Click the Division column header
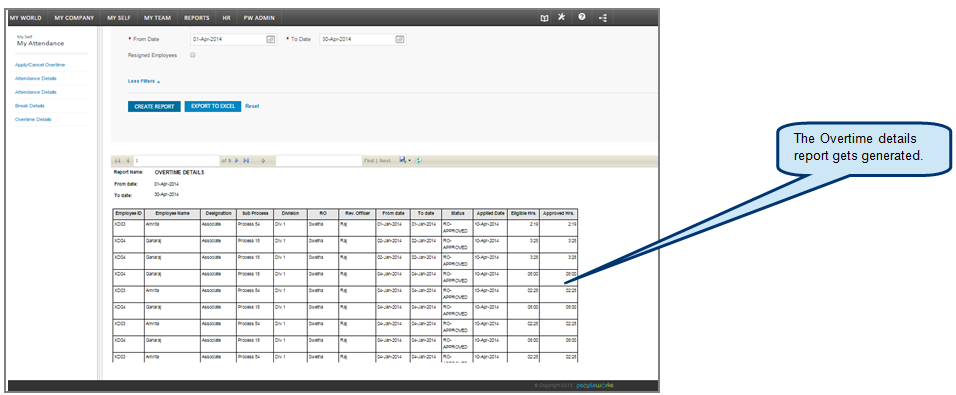The height and width of the screenshot is (395, 956). [290, 213]
